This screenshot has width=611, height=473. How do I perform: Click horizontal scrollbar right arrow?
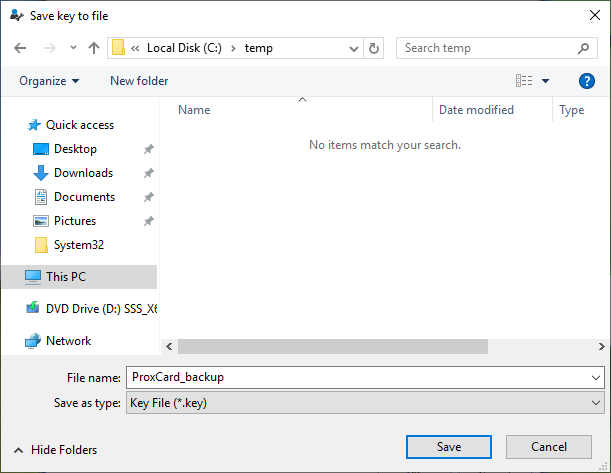(x=601, y=347)
